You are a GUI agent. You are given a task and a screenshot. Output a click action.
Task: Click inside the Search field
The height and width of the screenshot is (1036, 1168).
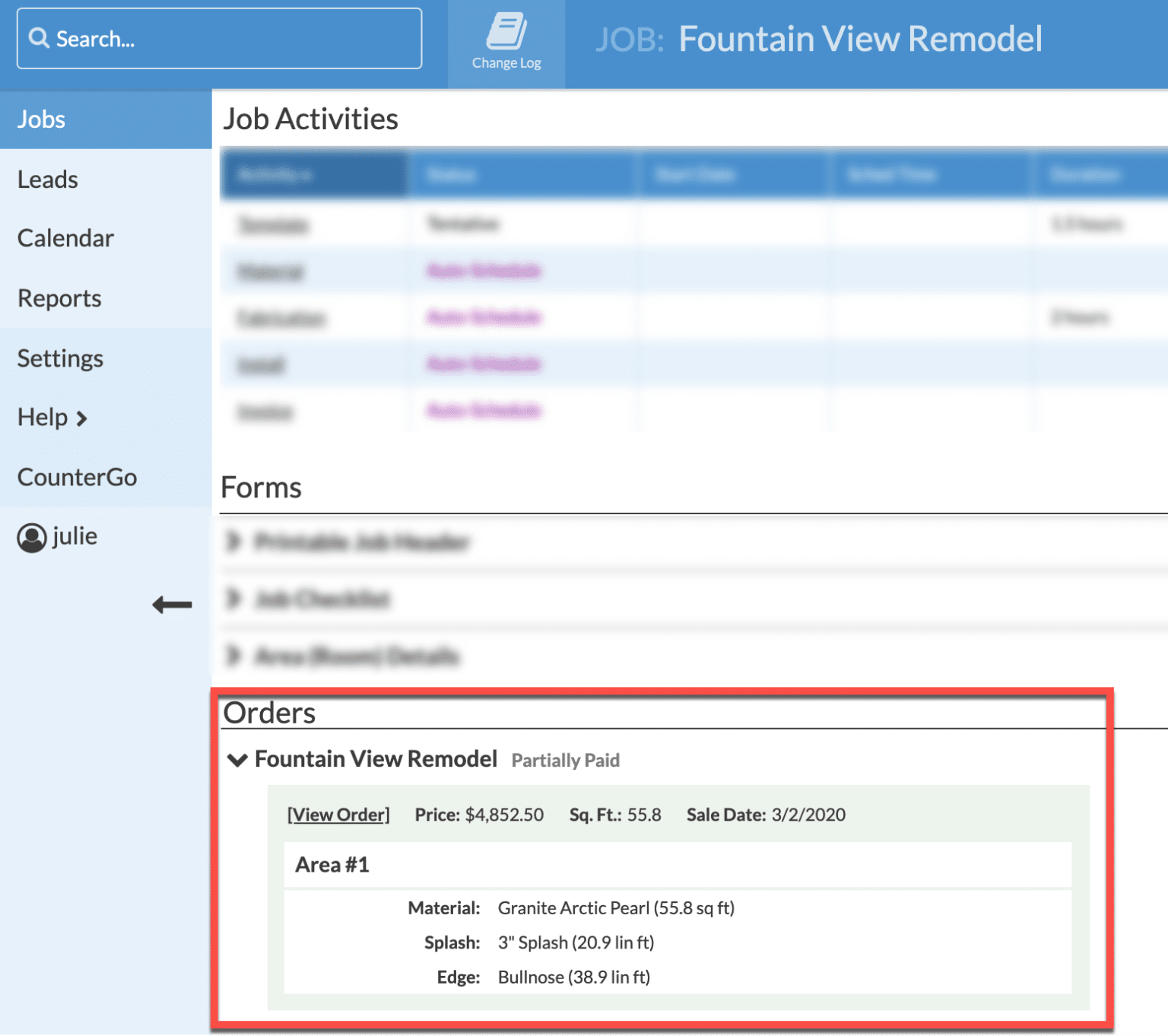point(219,38)
